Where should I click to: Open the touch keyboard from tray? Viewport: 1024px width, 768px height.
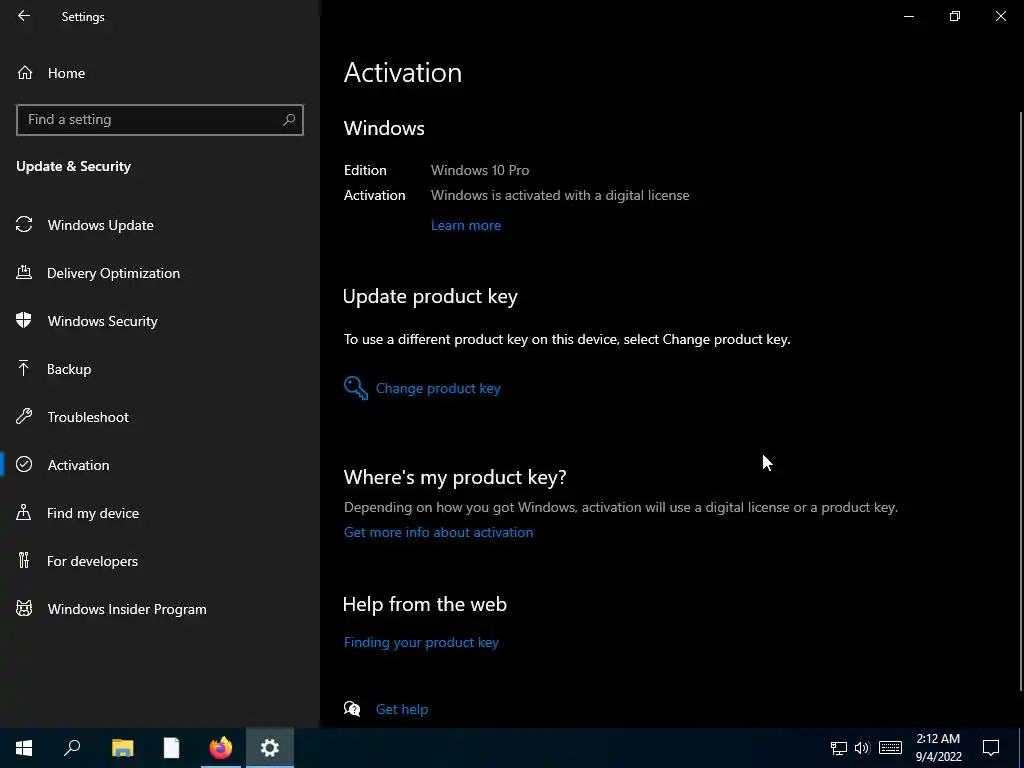(890, 748)
